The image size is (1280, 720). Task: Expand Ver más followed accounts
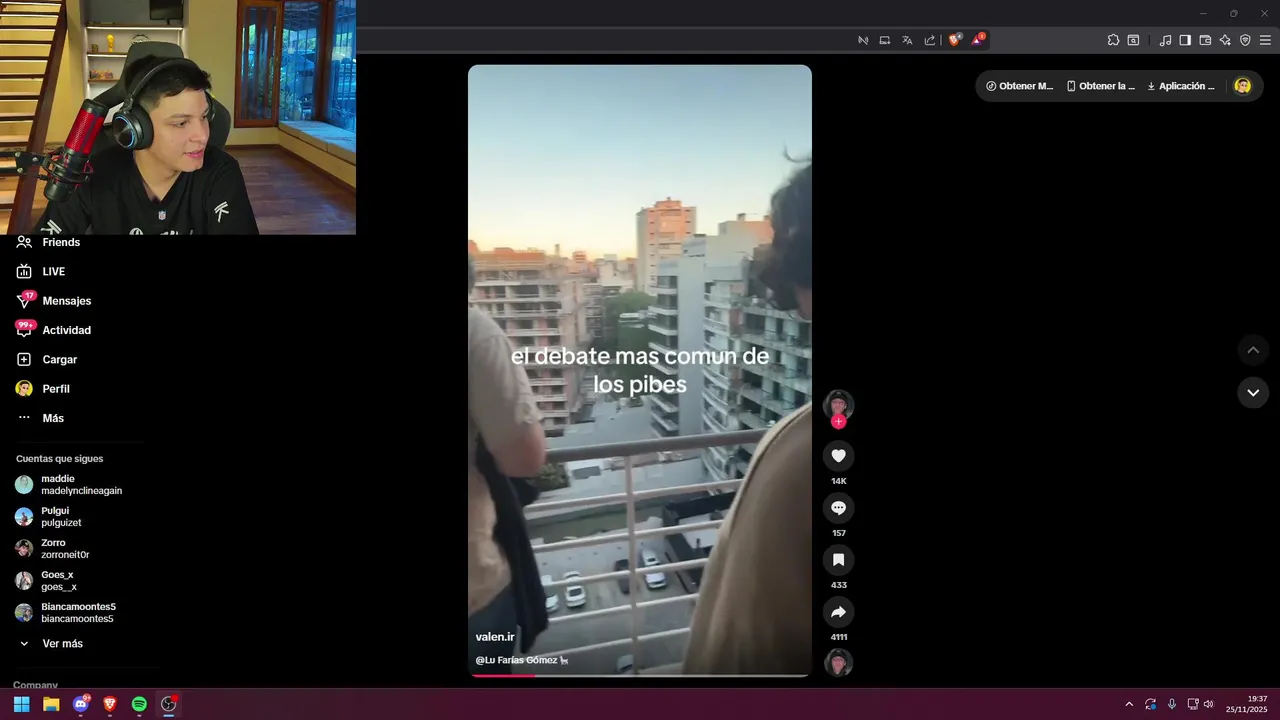pyautogui.click(x=50, y=644)
